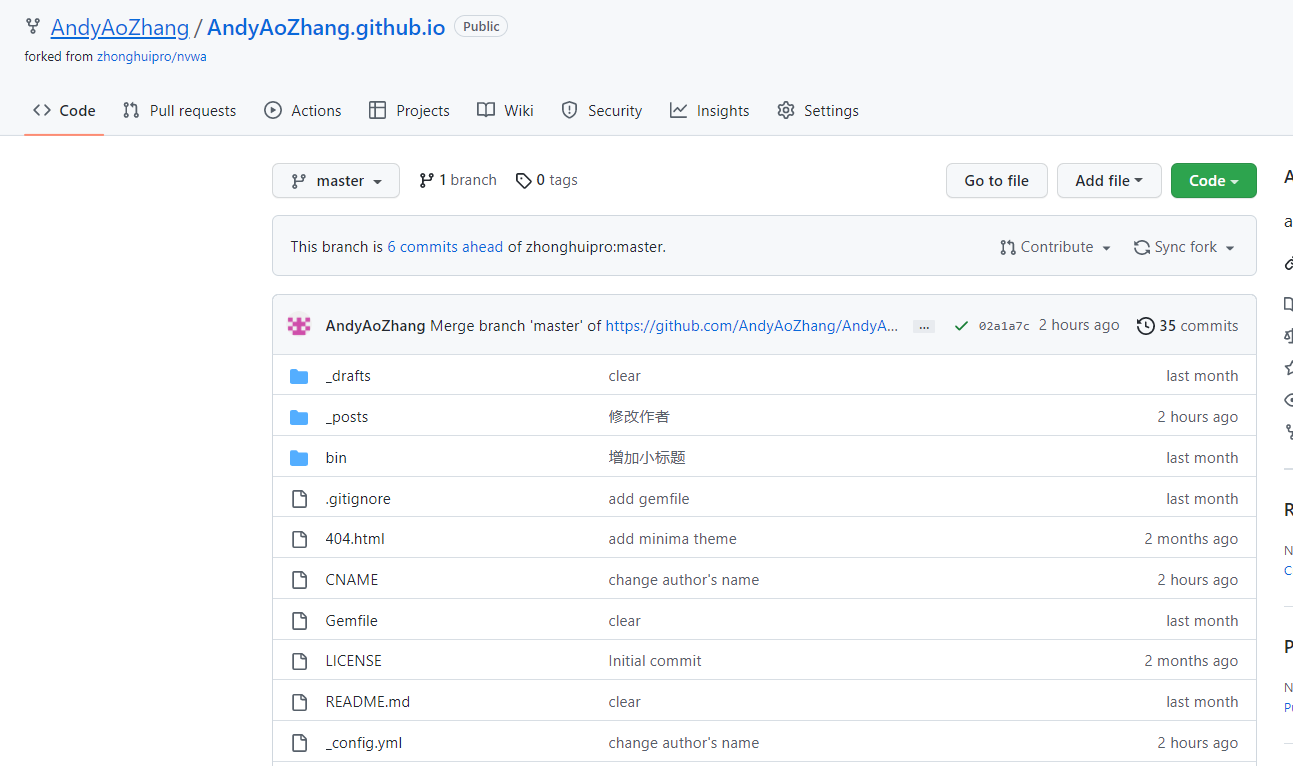
Task: Open the _drafts folder
Action: click(348, 376)
